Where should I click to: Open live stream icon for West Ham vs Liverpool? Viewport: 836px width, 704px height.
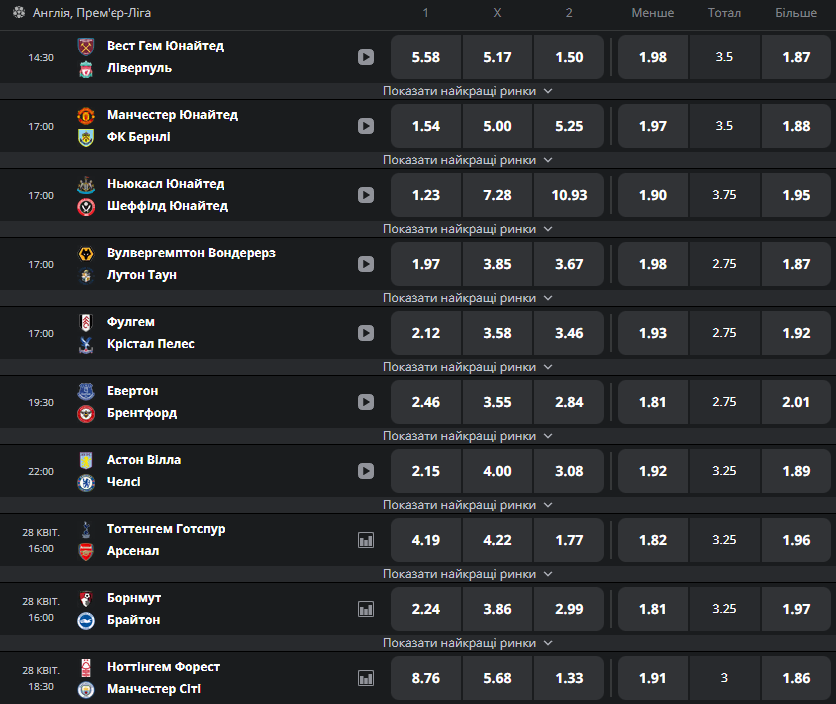click(366, 57)
